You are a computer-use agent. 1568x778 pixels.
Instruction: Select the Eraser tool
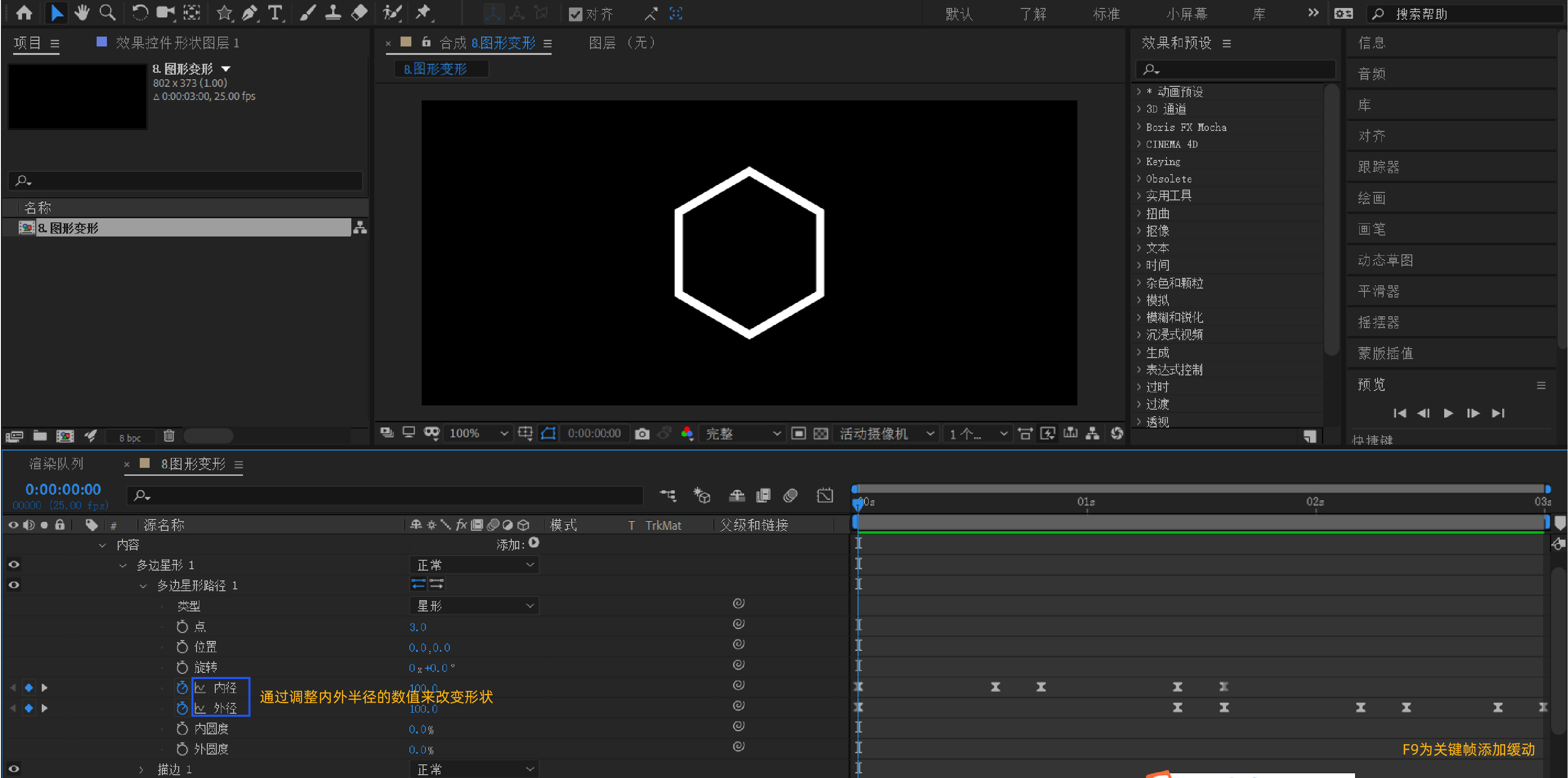[x=360, y=13]
